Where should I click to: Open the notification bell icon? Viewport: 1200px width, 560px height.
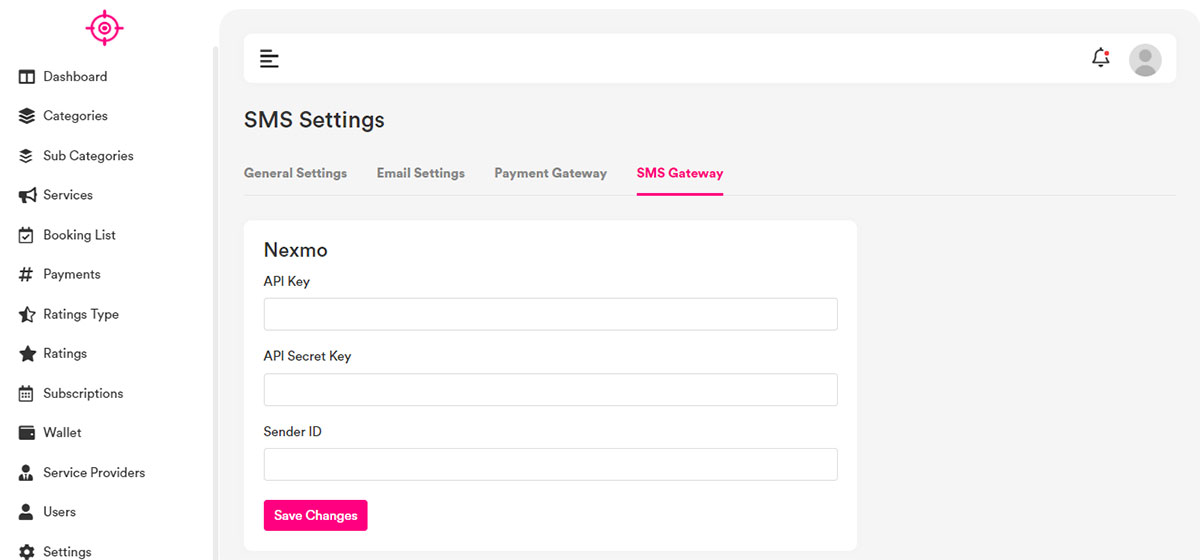tap(1100, 58)
